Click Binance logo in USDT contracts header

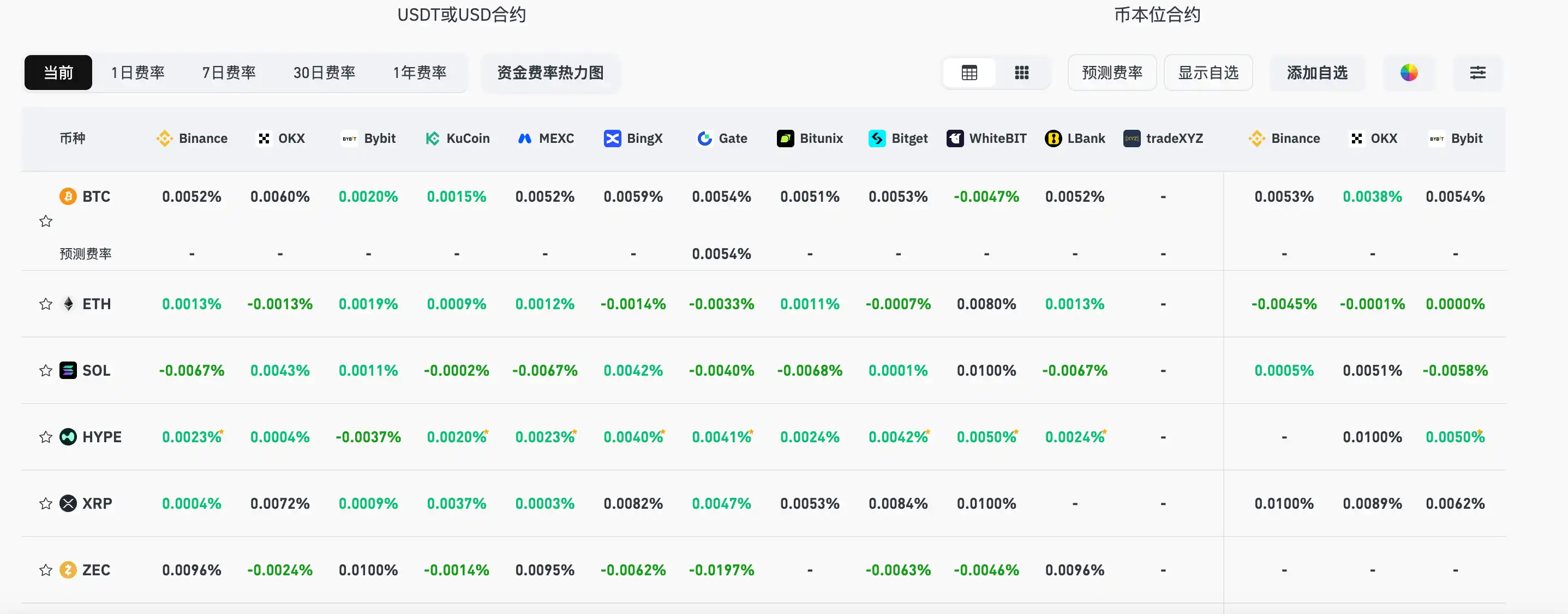coord(164,139)
